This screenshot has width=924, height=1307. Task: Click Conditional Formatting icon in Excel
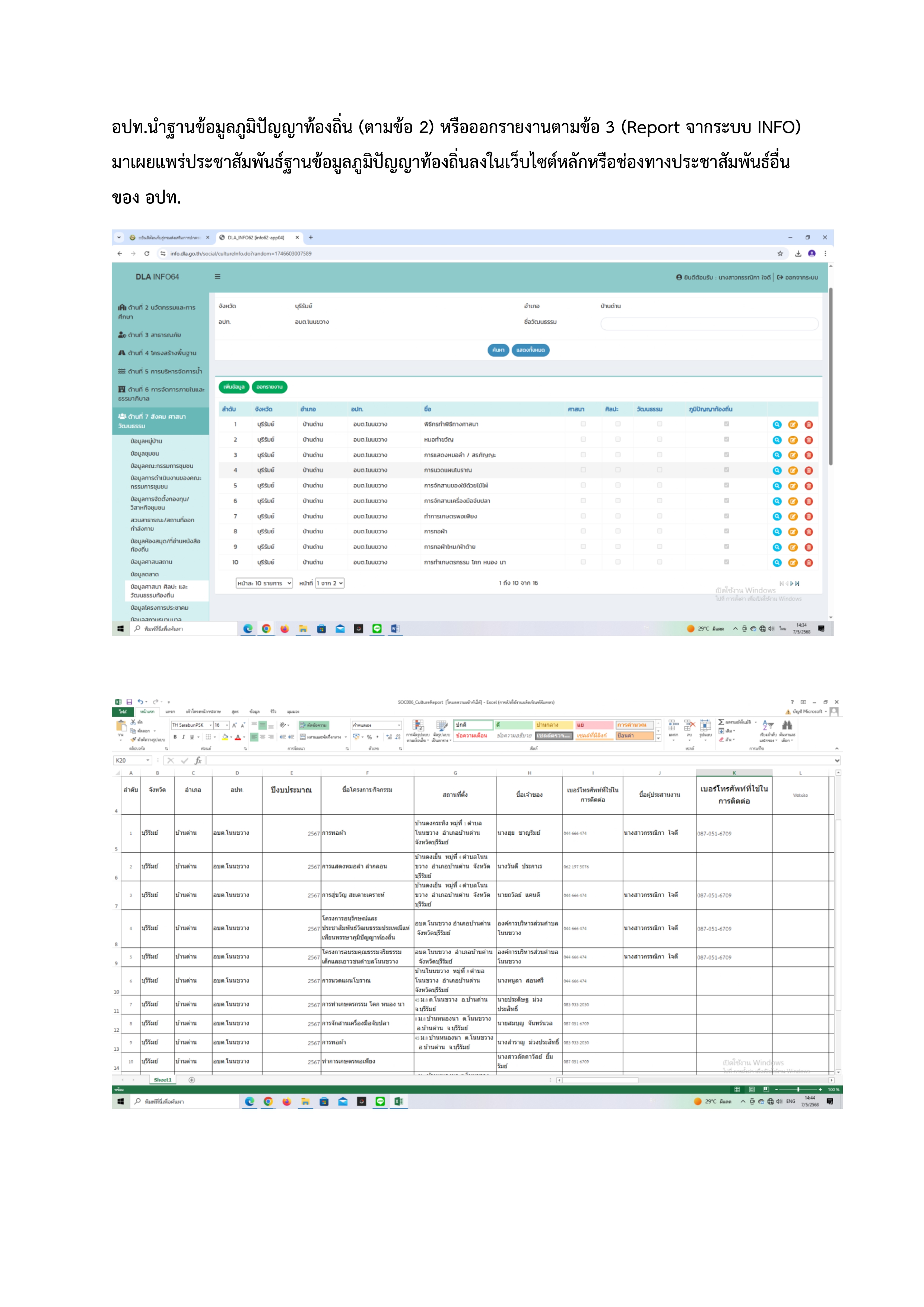[418, 725]
